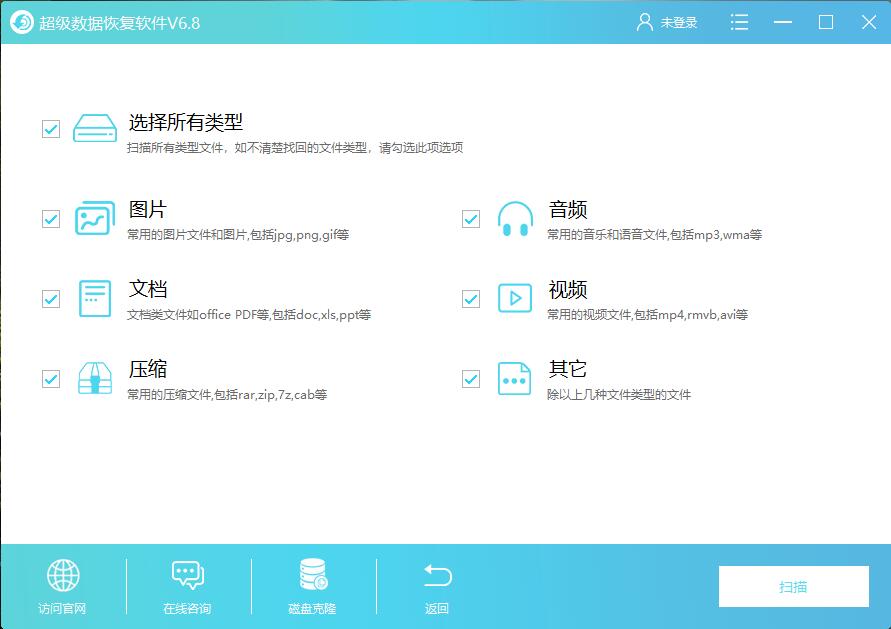Click the play video icon beside 视频
891x629 pixels.
click(515, 298)
